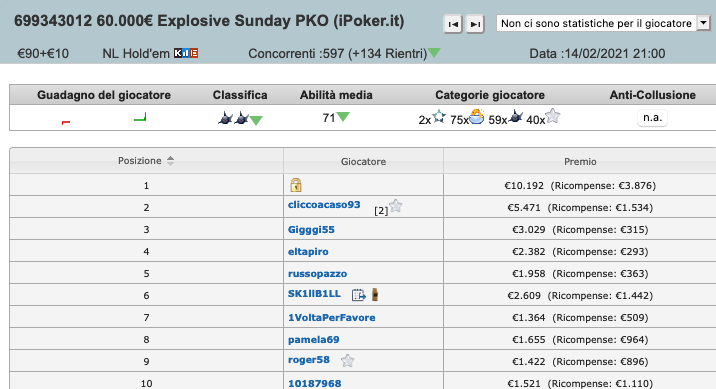
Task: Click position number 6 cell
Action: tap(146, 295)
